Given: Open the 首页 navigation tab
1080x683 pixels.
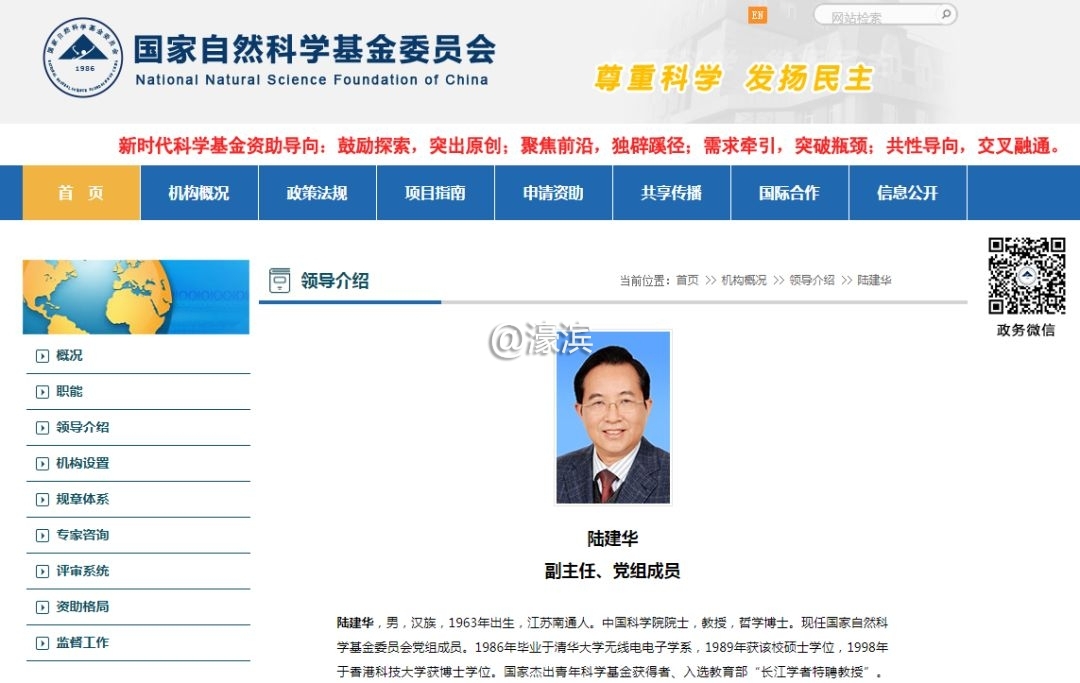Looking at the screenshot, I should coord(81,193).
